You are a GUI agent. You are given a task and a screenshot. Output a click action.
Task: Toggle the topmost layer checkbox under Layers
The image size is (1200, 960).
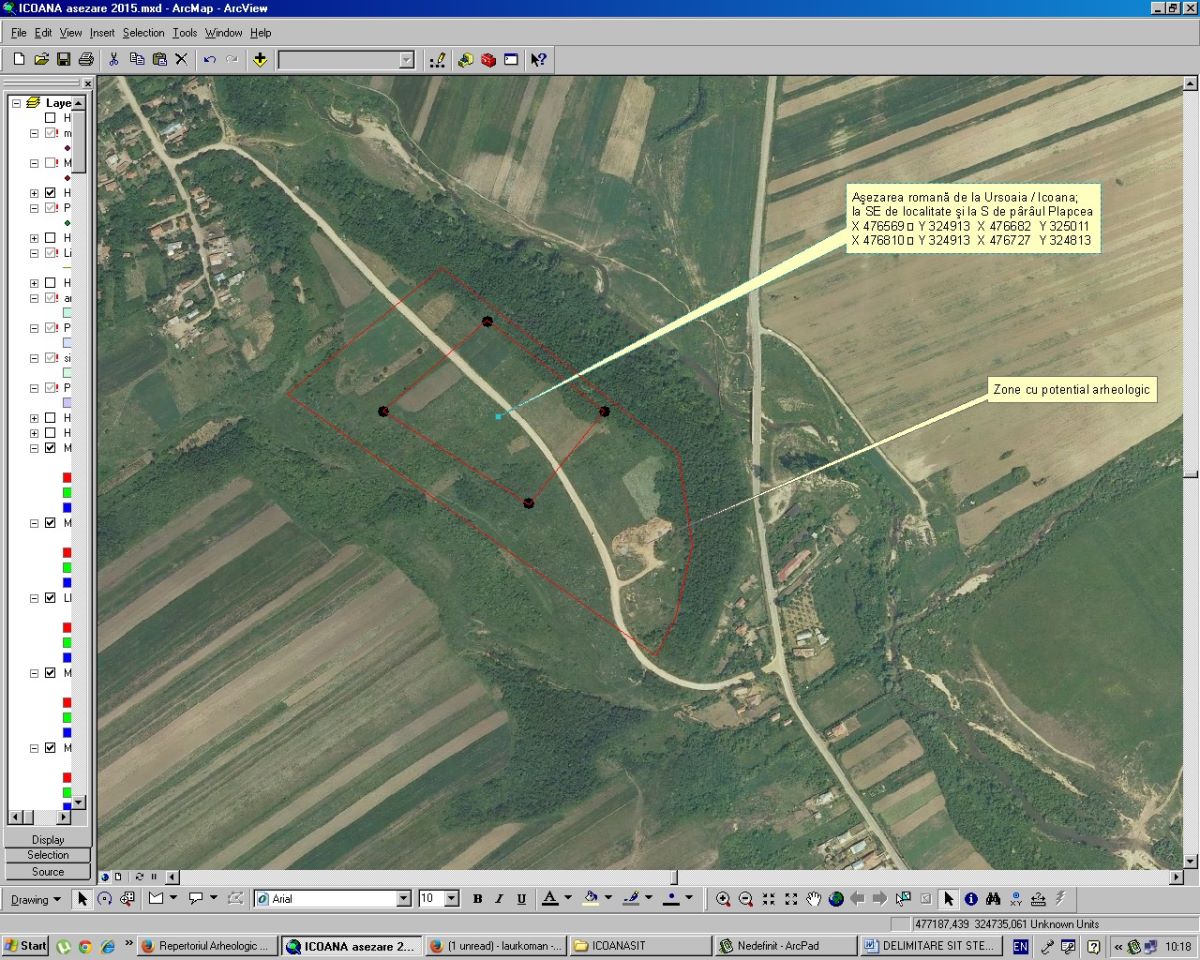pyautogui.click(x=50, y=118)
